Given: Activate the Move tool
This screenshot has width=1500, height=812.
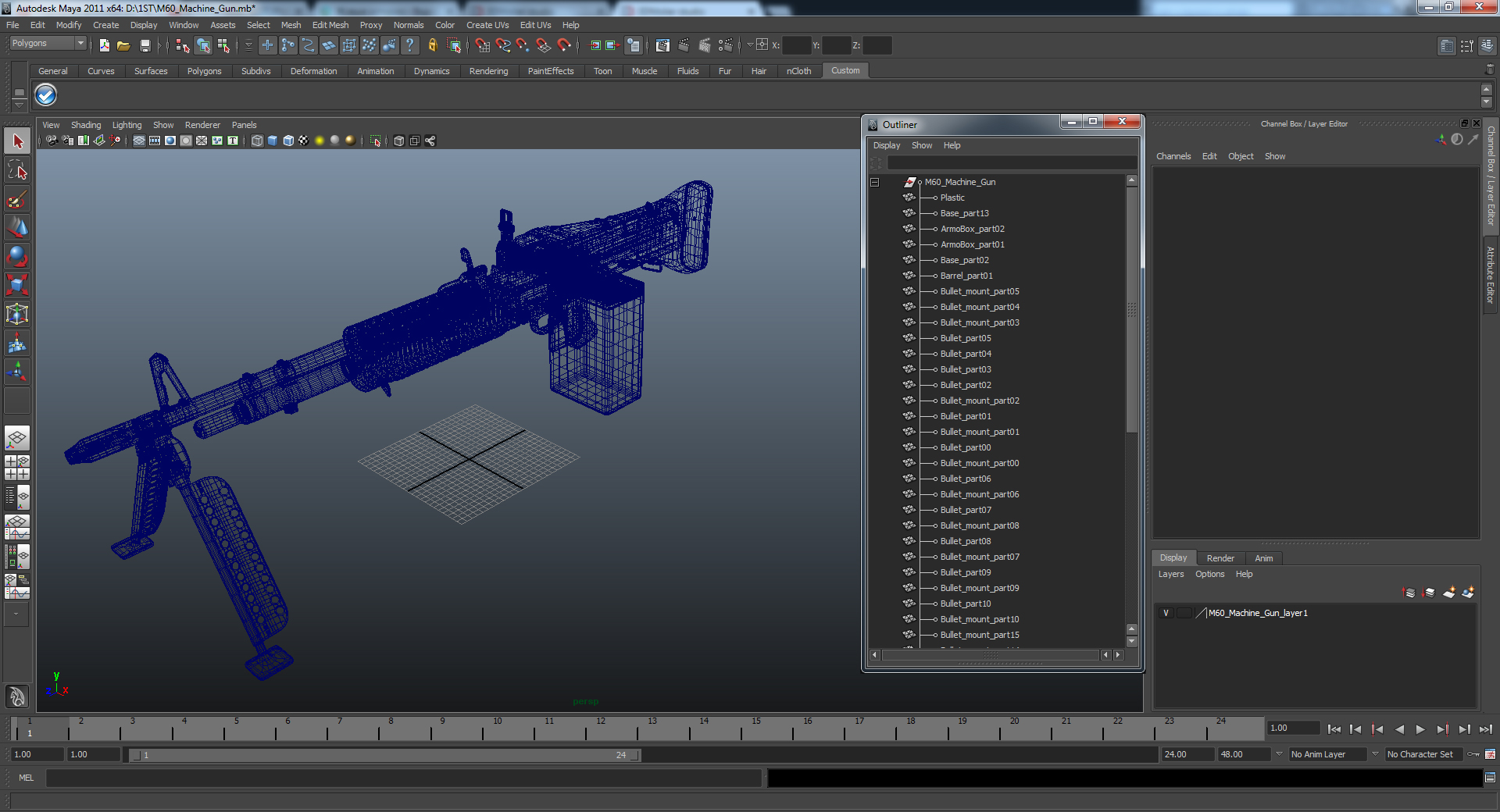Looking at the screenshot, I should (17, 228).
